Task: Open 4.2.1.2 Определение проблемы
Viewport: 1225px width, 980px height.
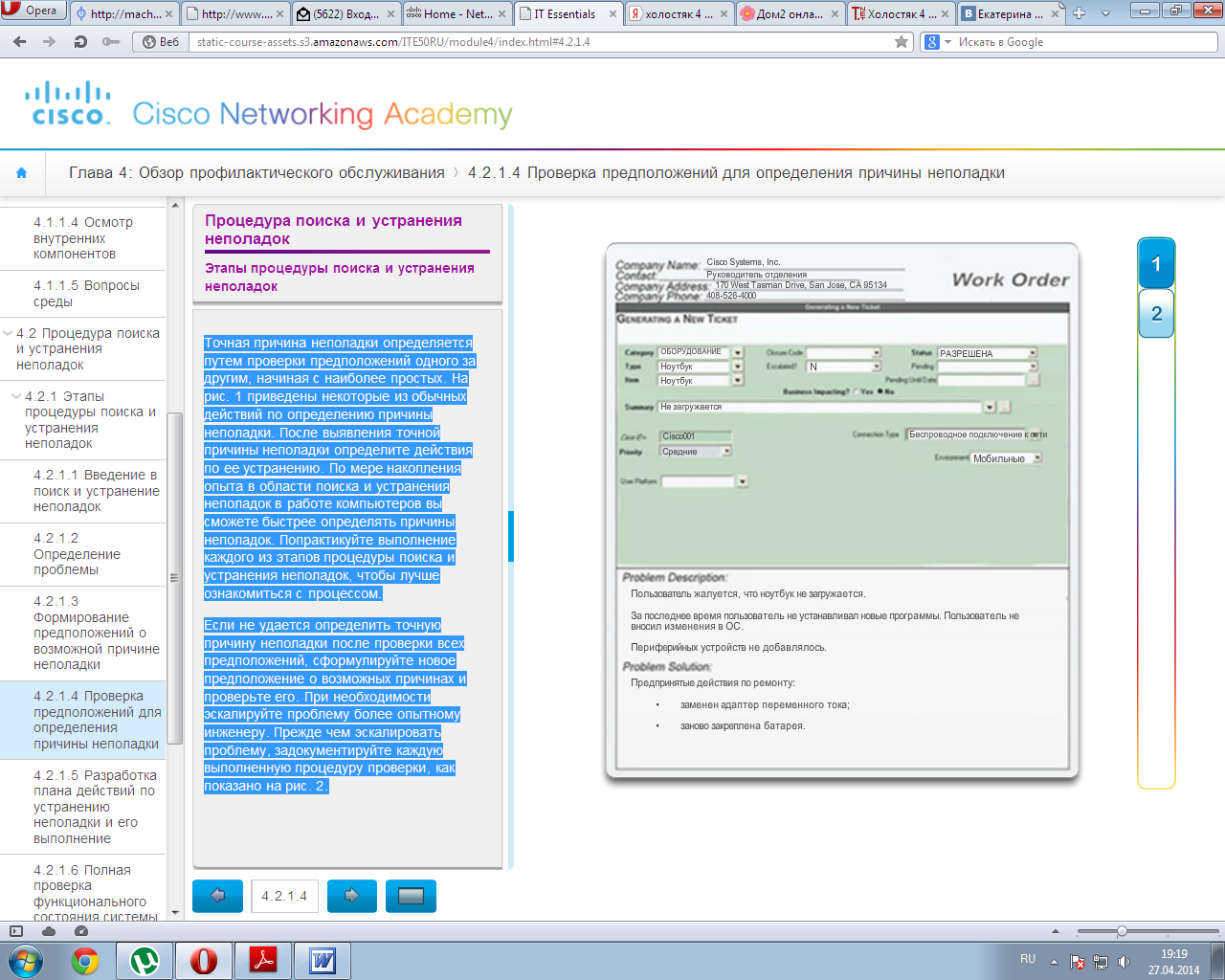Action: (x=83, y=554)
